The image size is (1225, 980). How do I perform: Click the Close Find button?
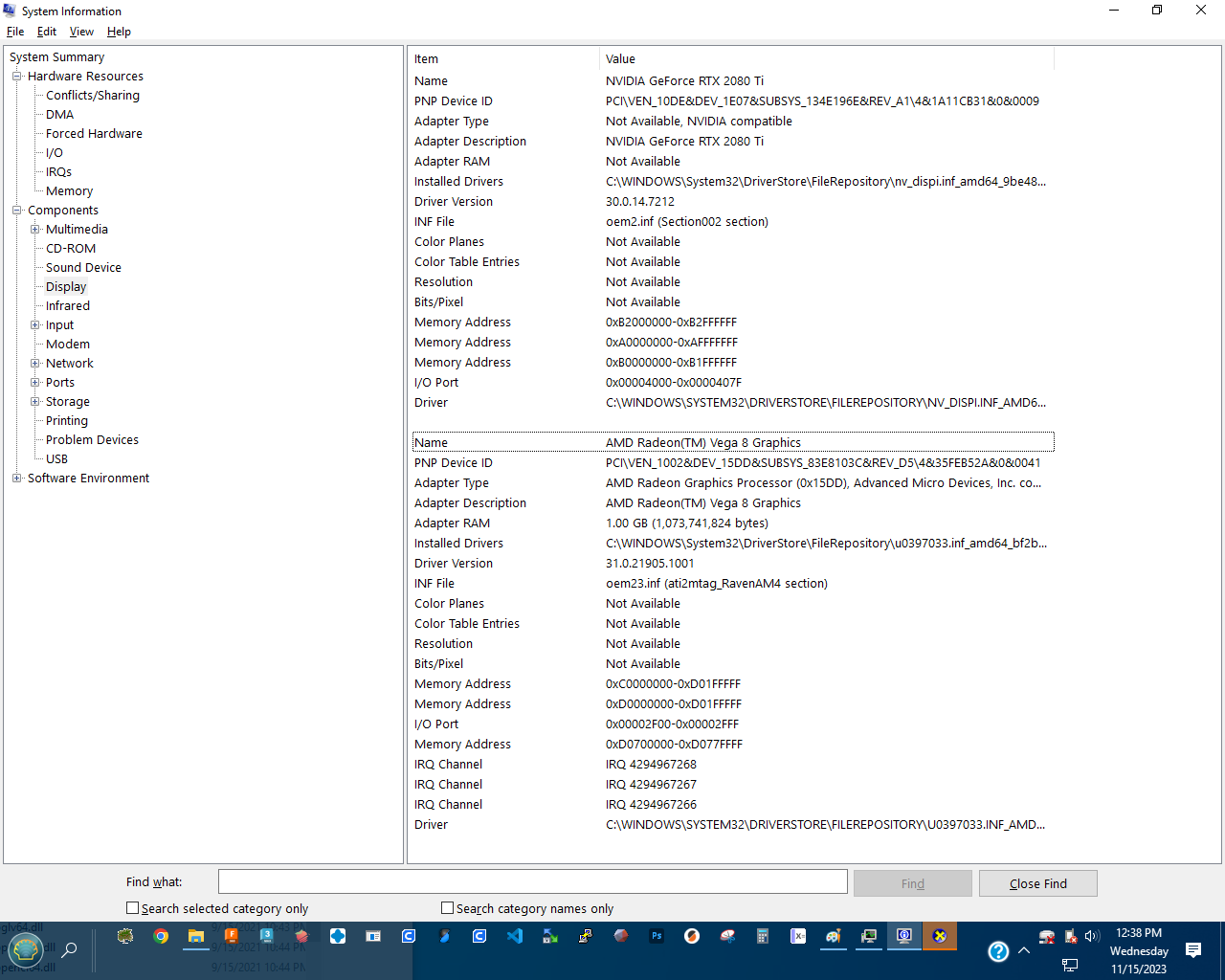click(1037, 882)
